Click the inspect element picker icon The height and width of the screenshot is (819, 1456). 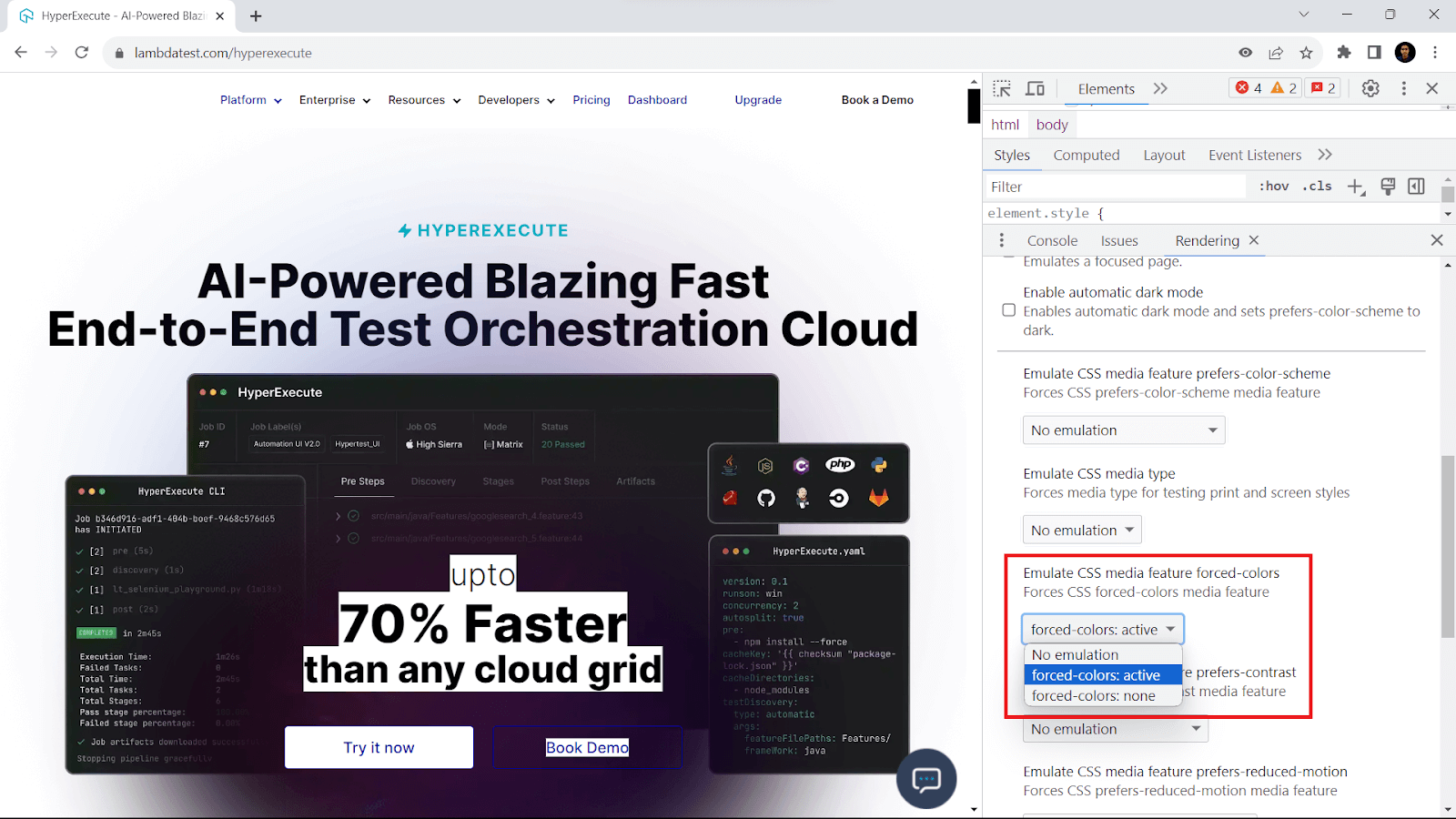point(1002,88)
